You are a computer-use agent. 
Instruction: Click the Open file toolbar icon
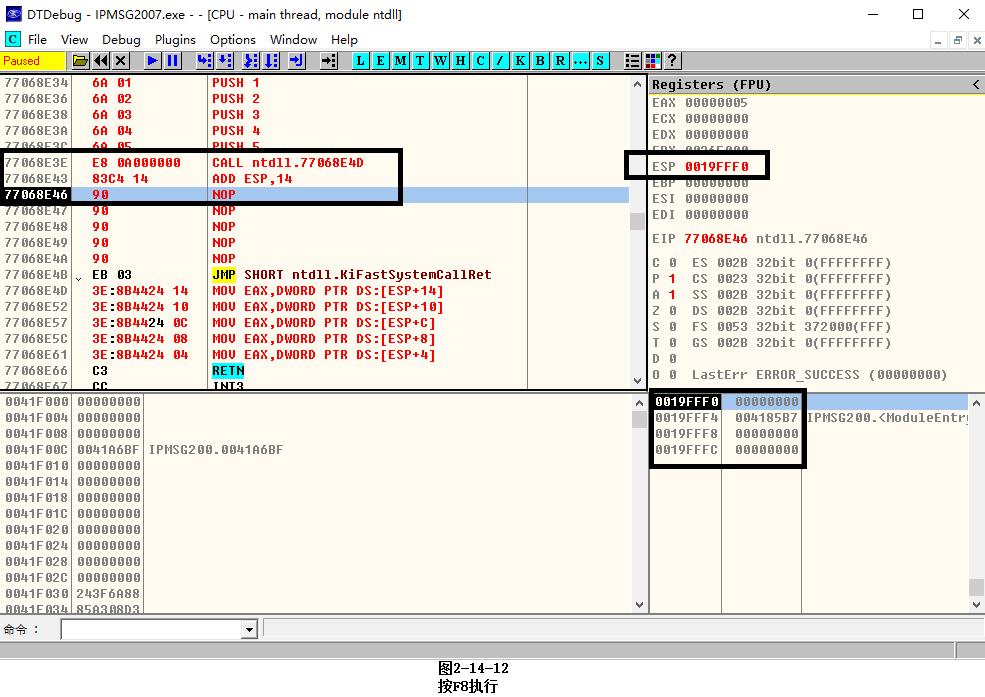tap(81, 61)
